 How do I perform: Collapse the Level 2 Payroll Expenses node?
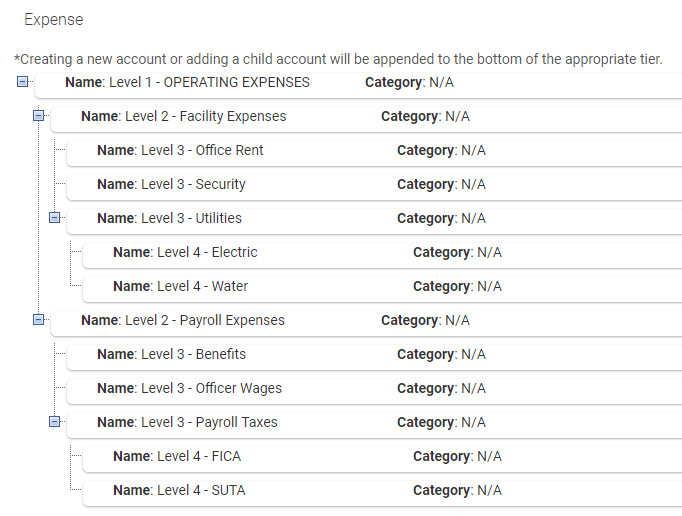click(x=39, y=320)
